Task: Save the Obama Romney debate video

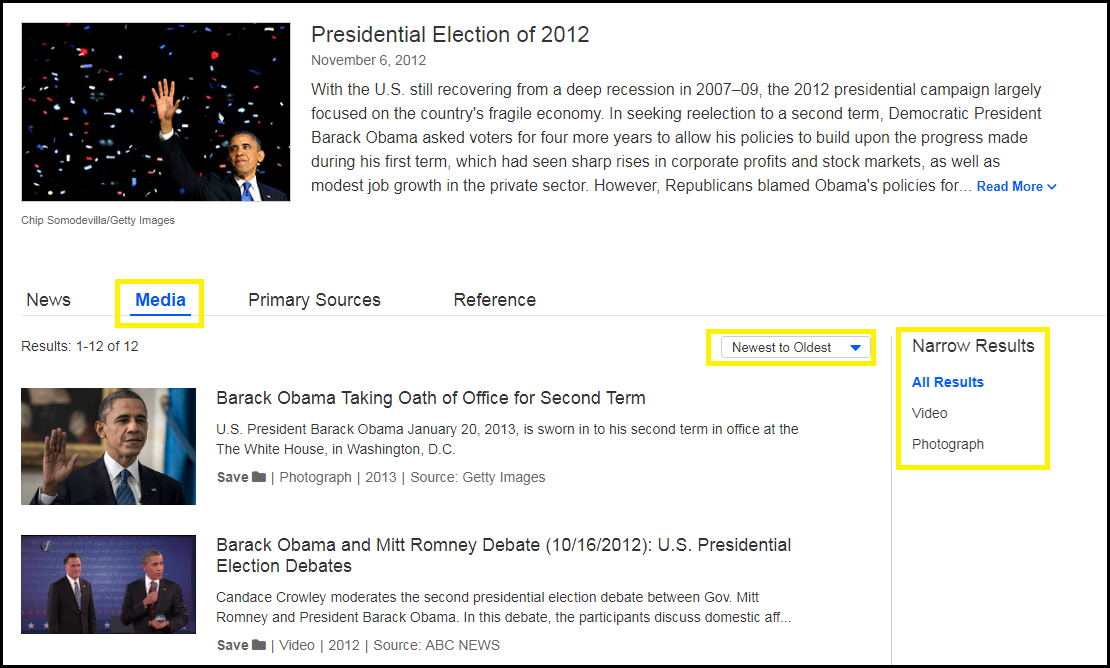Action: (x=232, y=646)
